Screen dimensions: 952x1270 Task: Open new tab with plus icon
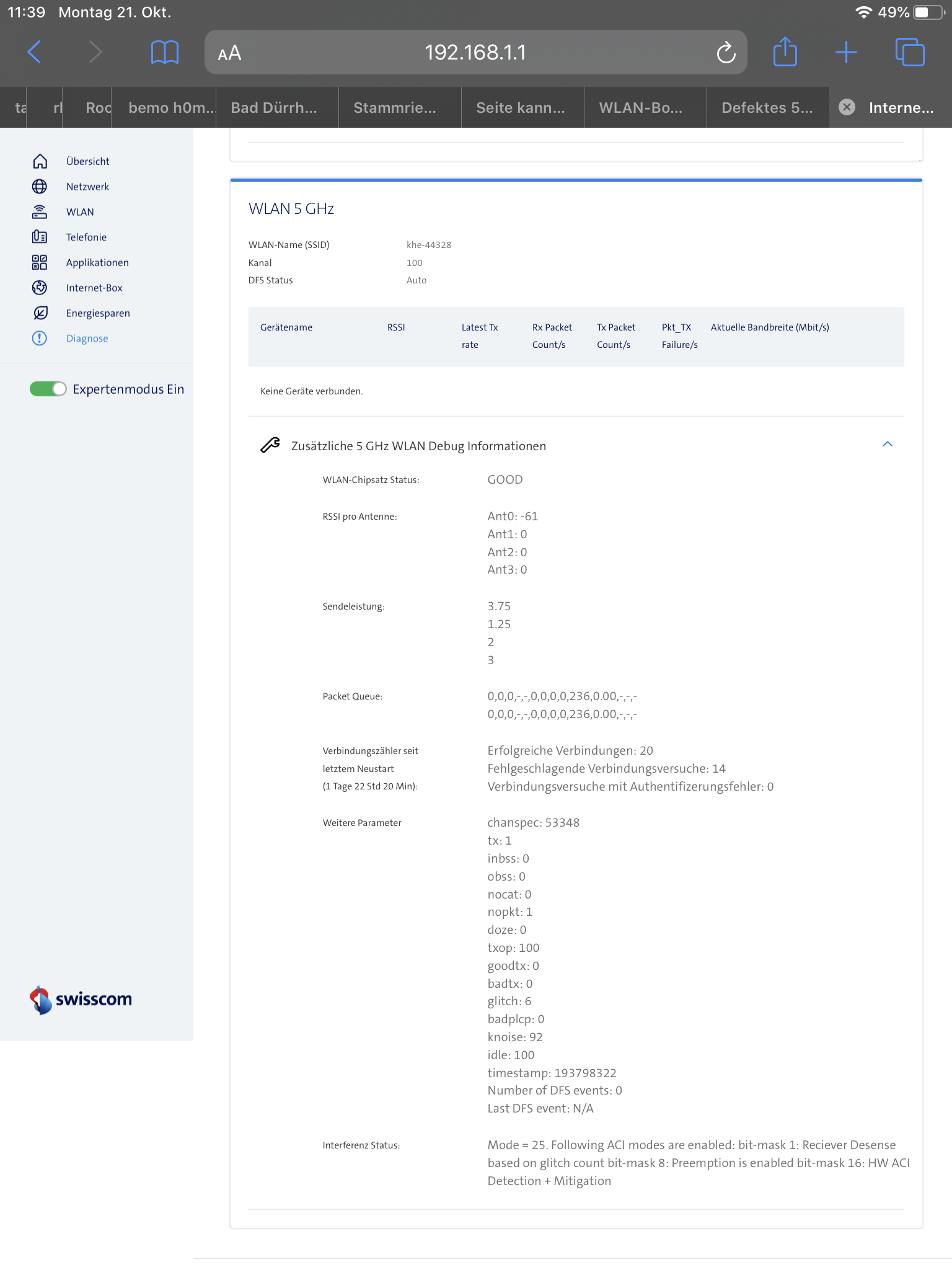point(845,52)
